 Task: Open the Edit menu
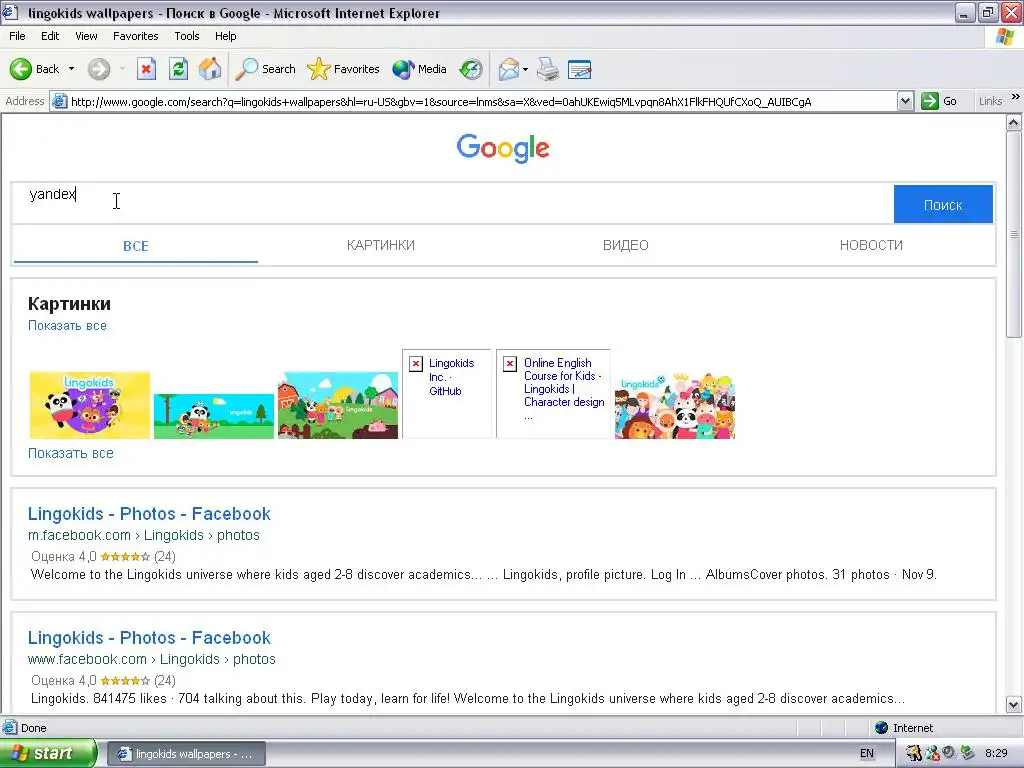click(50, 36)
